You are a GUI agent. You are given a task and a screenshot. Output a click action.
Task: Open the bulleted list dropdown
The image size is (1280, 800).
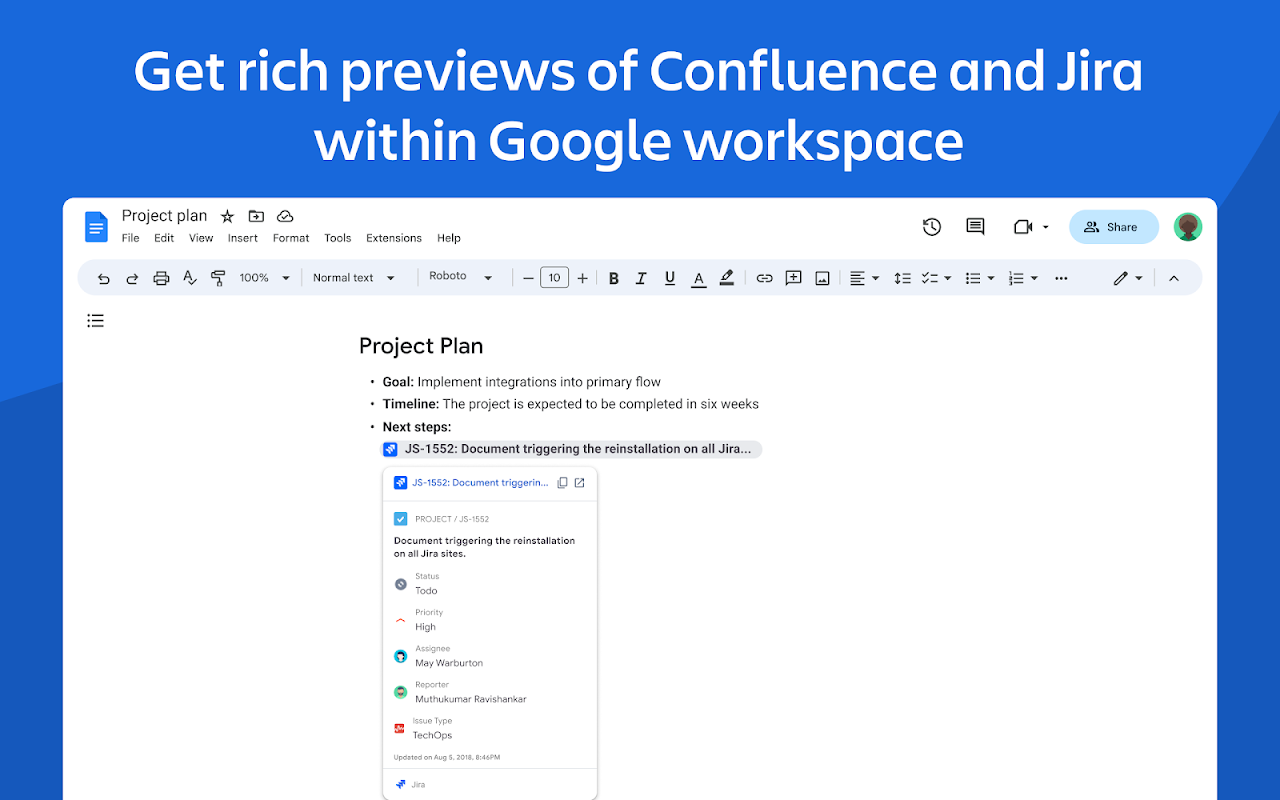click(980, 278)
